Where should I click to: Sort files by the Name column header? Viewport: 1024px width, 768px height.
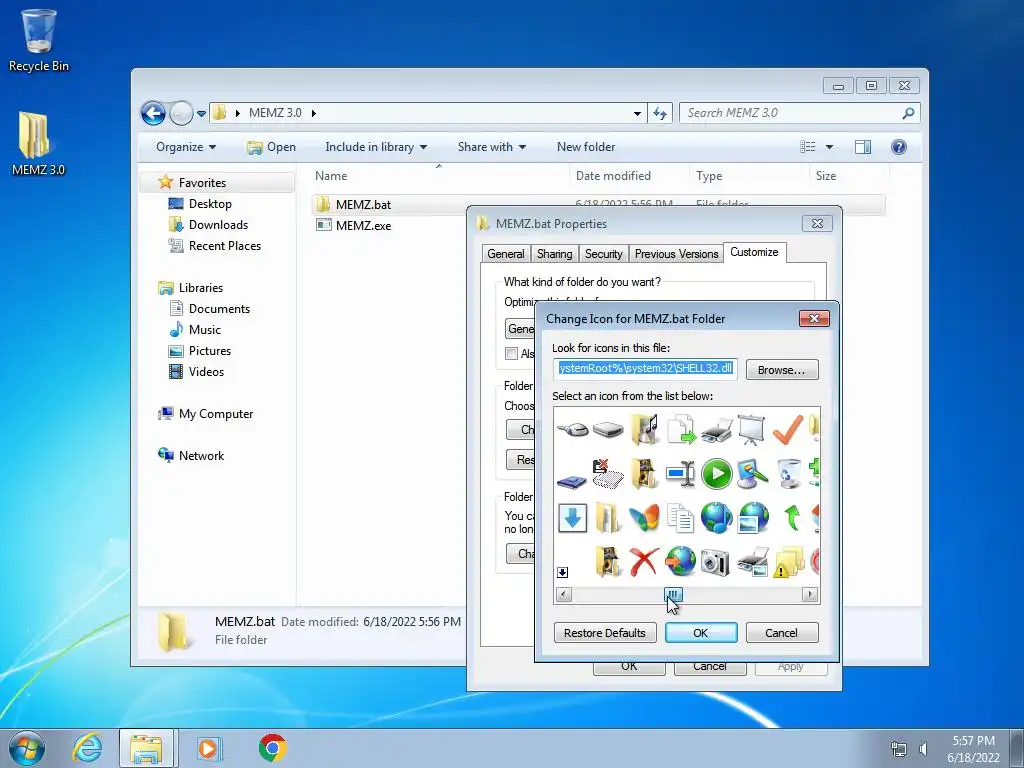coord(331,176)
